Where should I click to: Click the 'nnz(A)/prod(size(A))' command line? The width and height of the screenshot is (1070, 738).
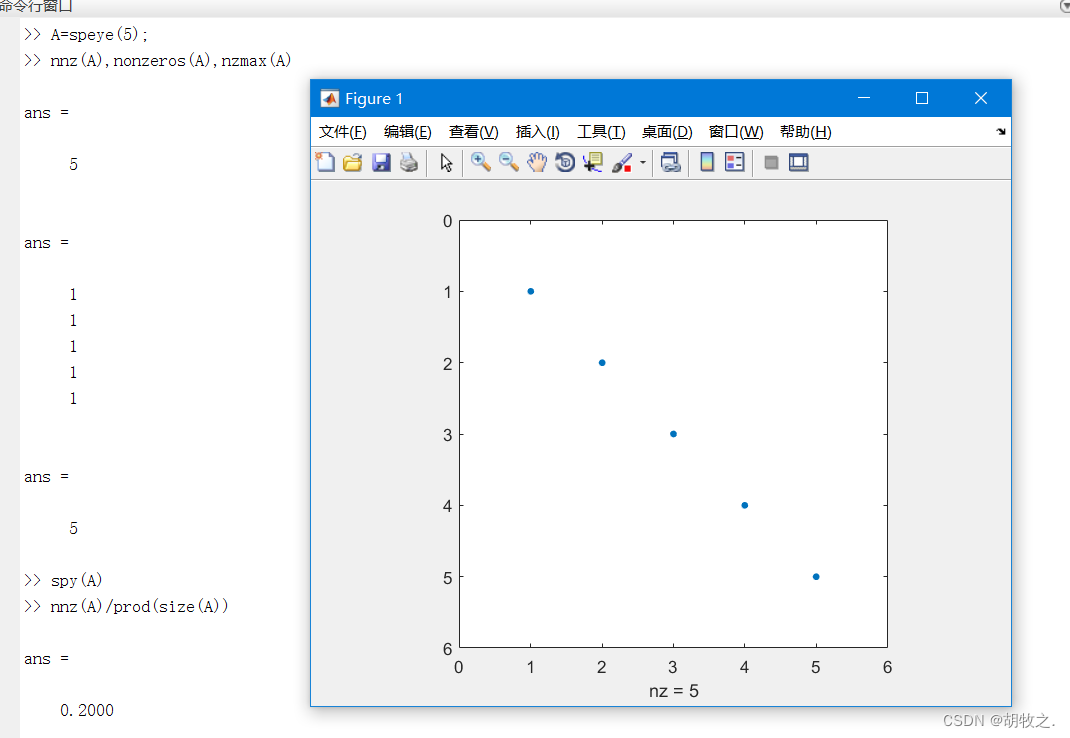pos(139,606)
